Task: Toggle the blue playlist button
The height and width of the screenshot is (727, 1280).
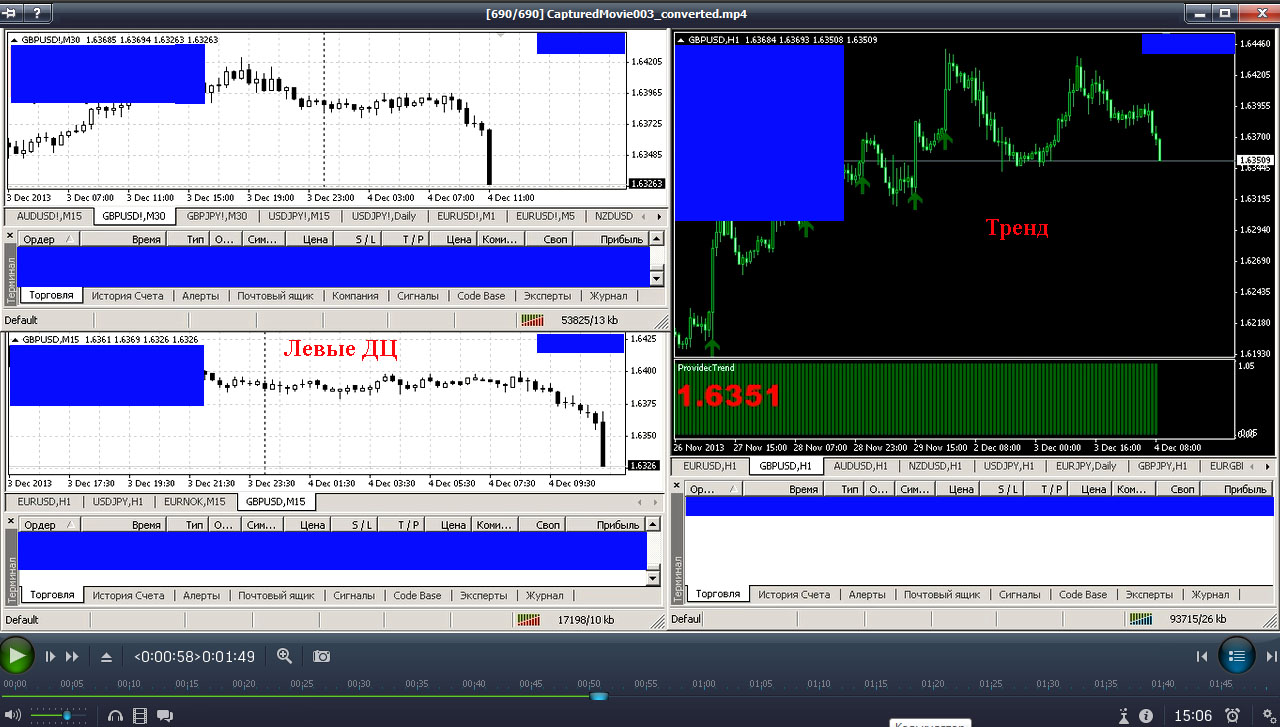Action: coord(1237,656)
